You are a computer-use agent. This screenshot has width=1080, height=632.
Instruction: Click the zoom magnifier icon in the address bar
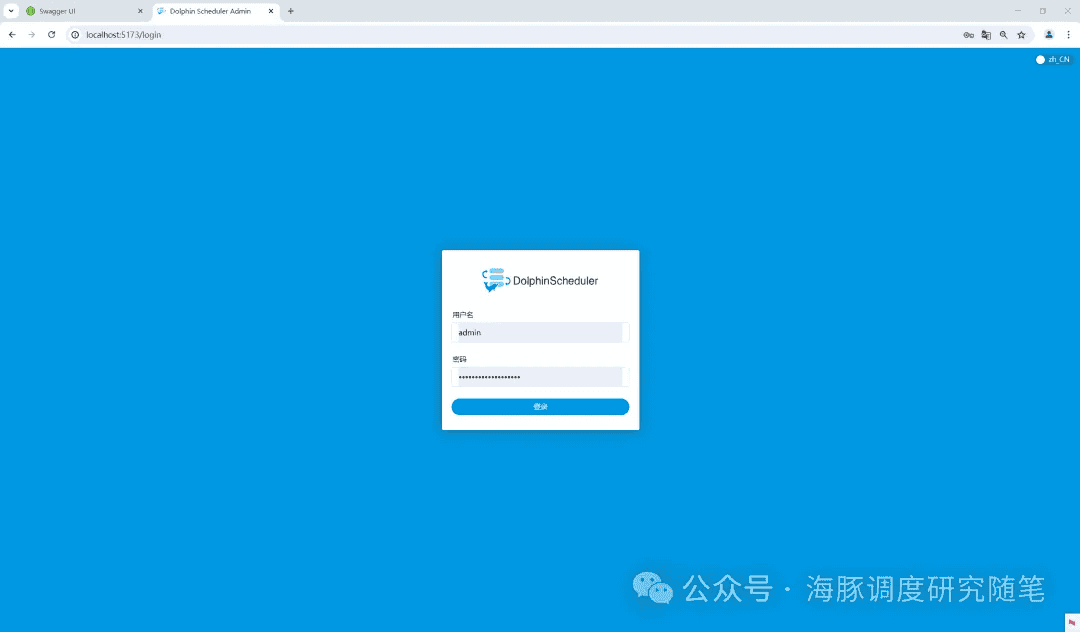pos(1004,34)
